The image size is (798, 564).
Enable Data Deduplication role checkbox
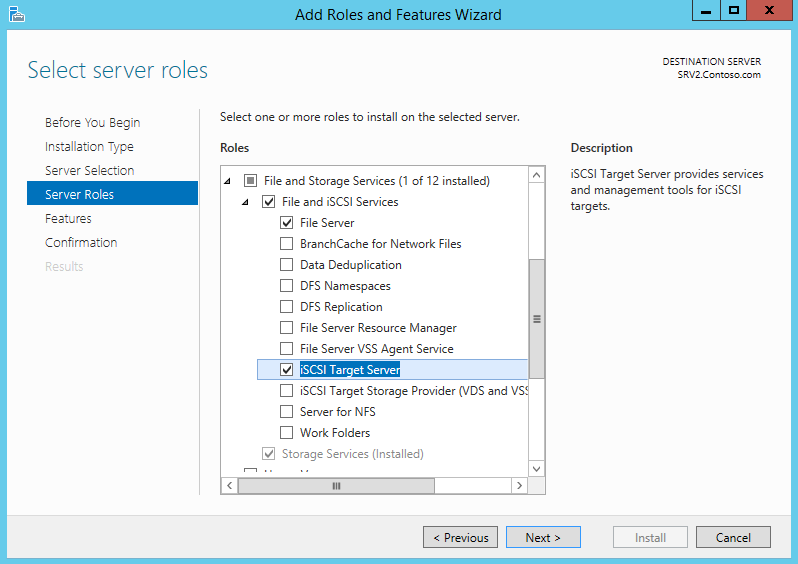[287, 265]
